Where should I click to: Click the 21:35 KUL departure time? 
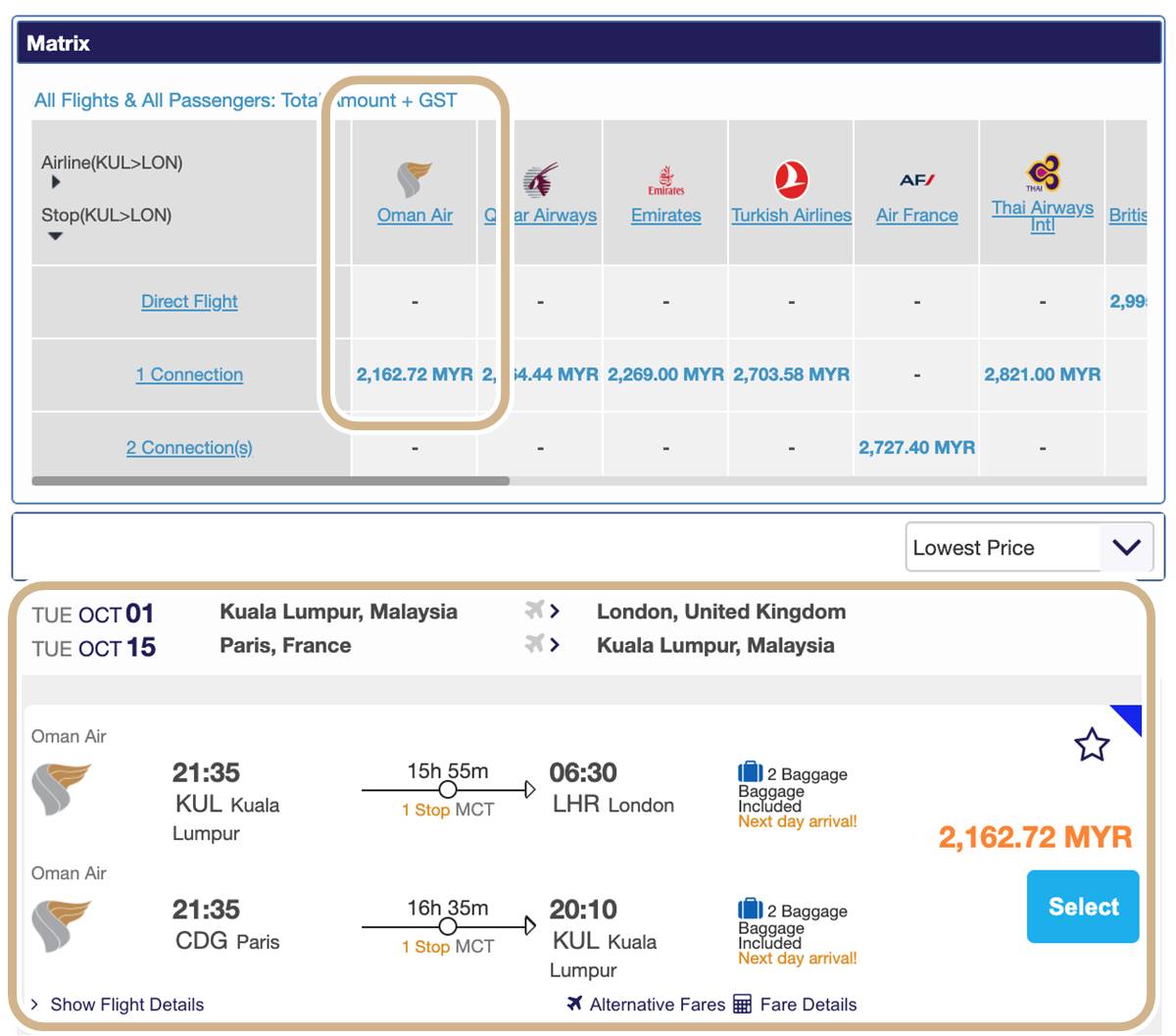pyautogui.click(x=206, y=772)
